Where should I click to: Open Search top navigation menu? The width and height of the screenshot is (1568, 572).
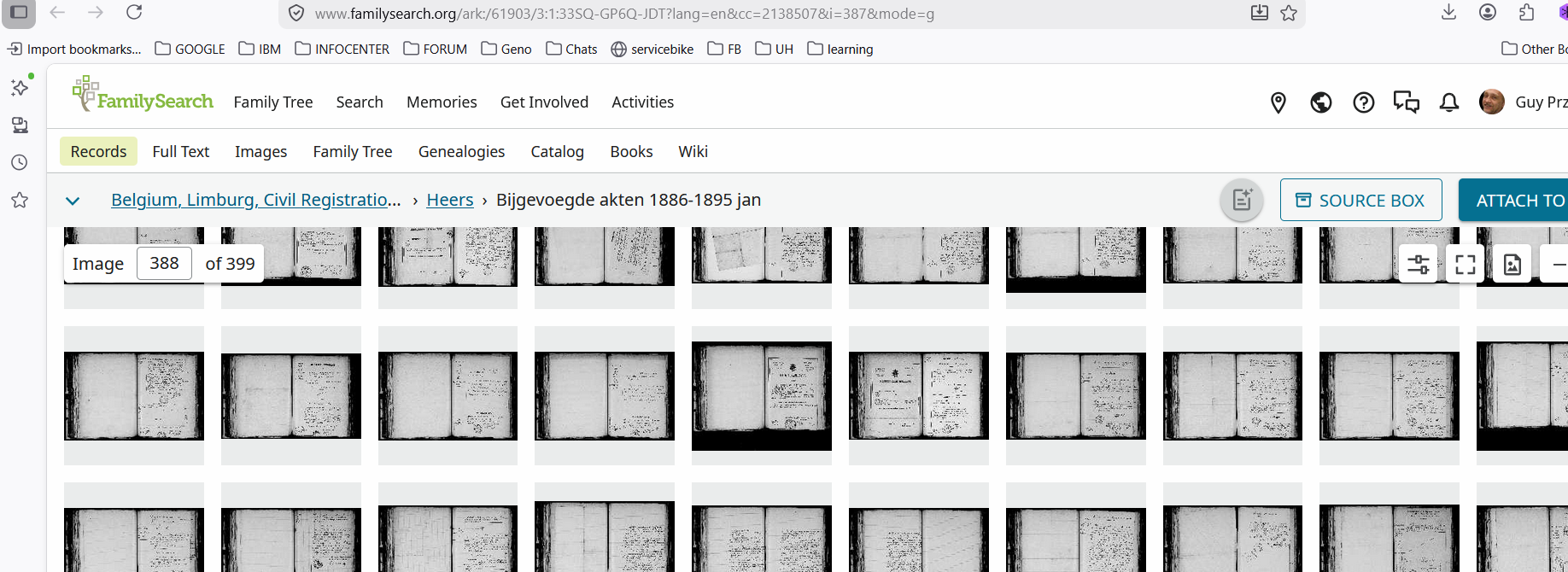pyautogui.click(x=360, y=102)
